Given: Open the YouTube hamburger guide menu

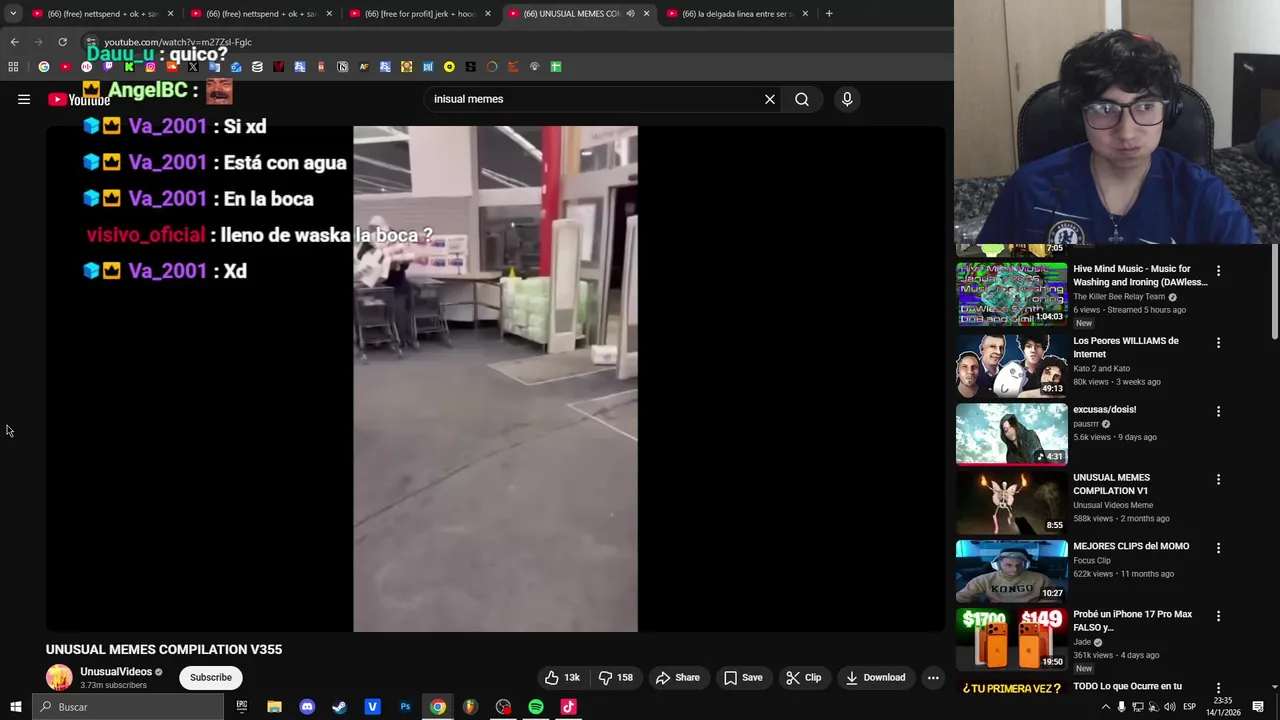Looking at the screenshot, I should (x=24, y=99).
